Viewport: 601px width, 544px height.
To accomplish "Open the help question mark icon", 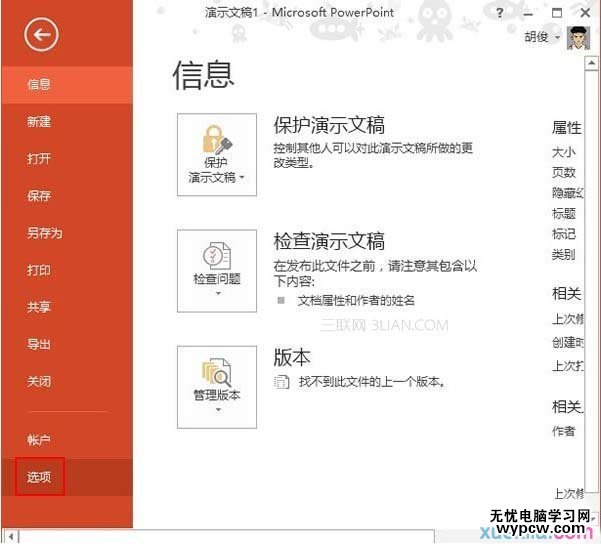I will 499,13.
